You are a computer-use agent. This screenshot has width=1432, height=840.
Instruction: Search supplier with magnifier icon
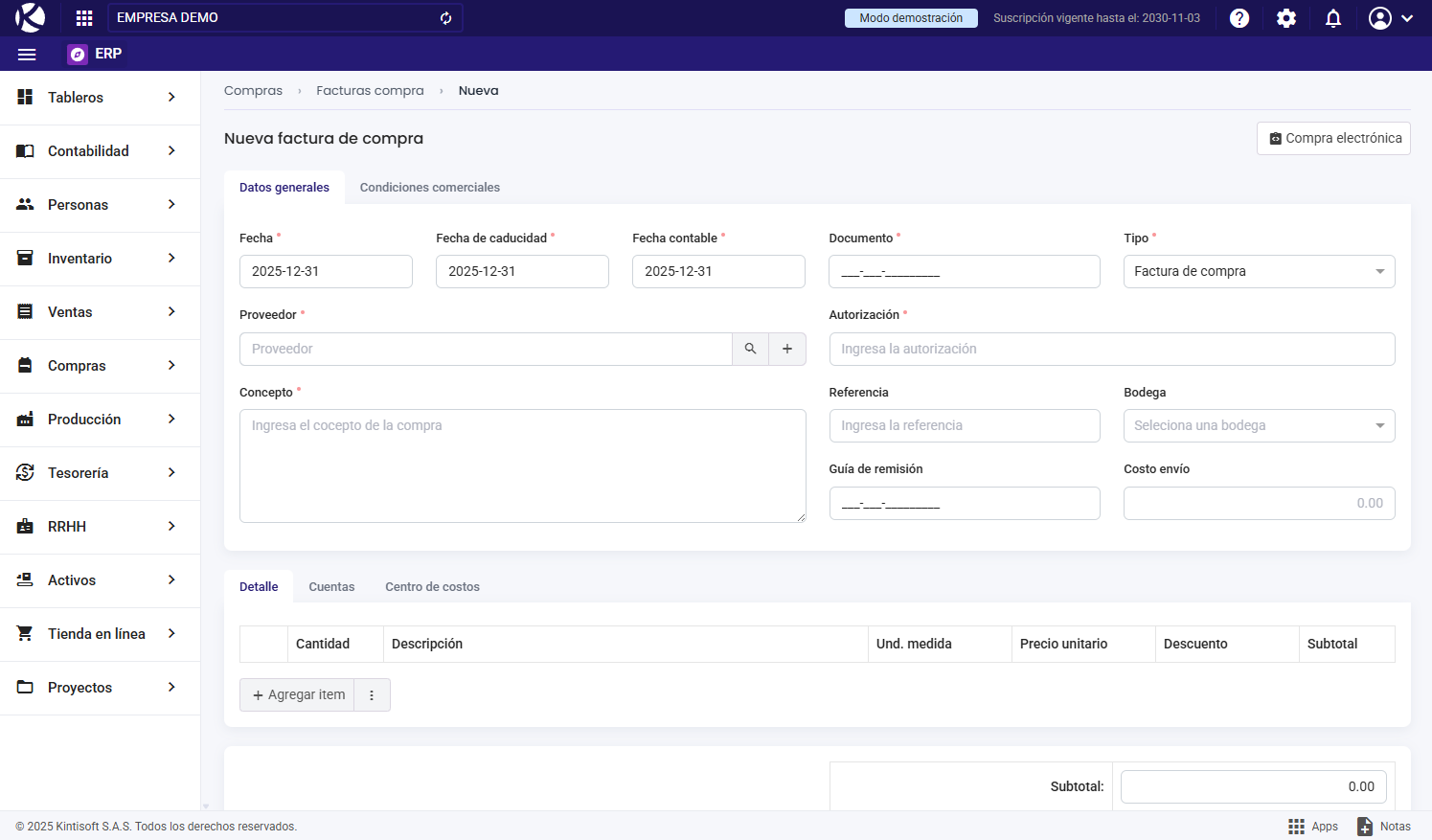(750, 349)
